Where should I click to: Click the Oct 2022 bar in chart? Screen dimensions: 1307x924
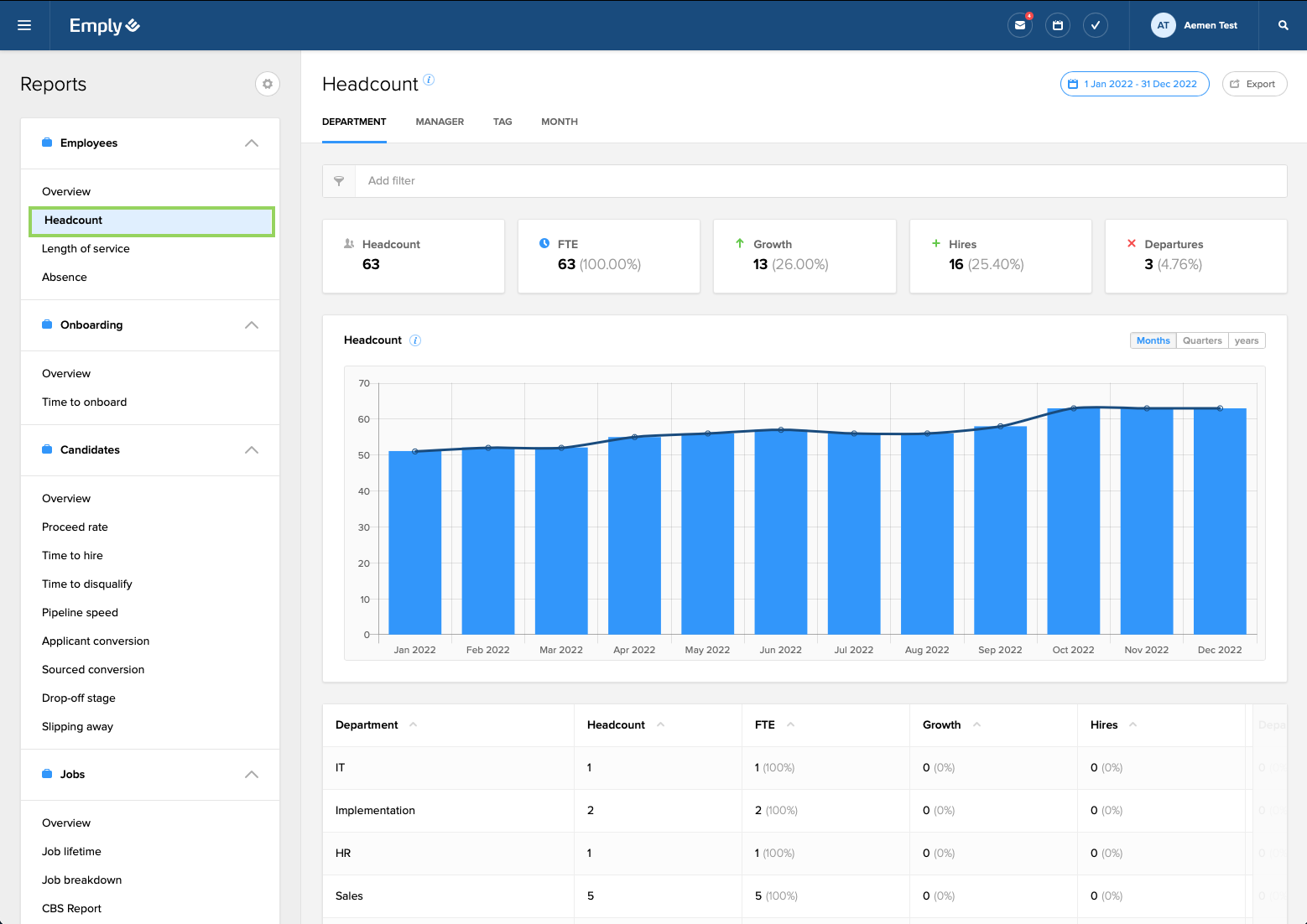pyautogui.click(x=1073, y=520)
